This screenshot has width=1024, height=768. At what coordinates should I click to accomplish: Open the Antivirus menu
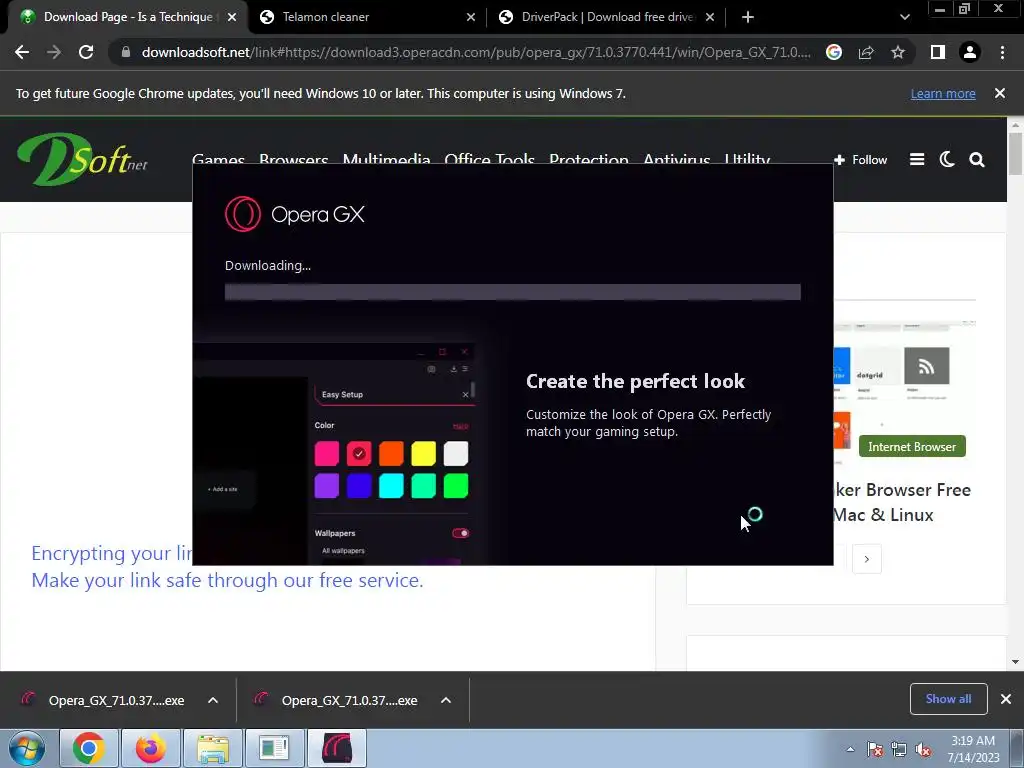click(677, 159)
